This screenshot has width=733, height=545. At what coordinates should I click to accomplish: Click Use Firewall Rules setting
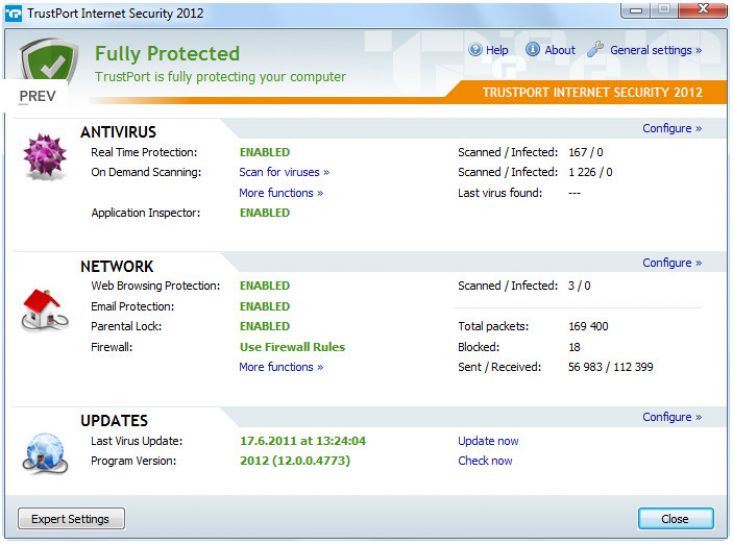(292, 347)
